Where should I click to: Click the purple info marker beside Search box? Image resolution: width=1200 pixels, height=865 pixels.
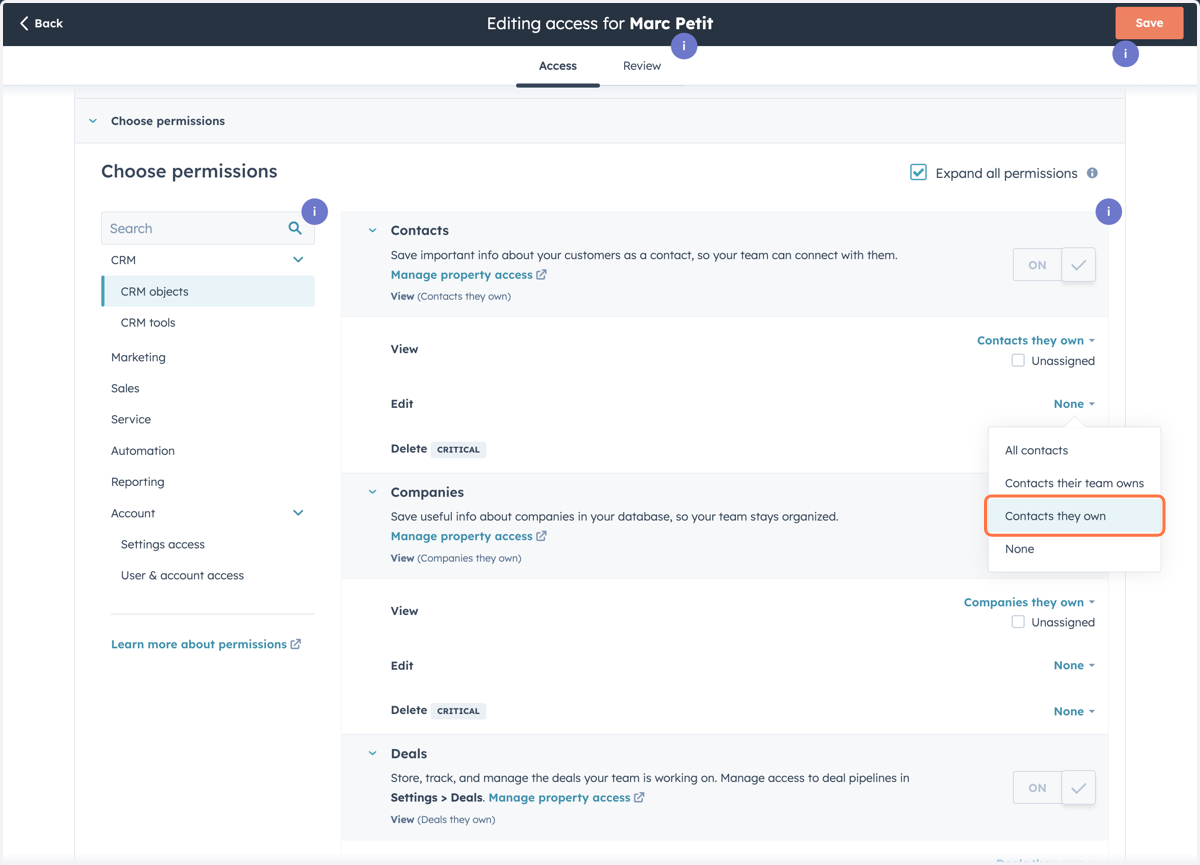pyautogui.click(x=314, y=211)
